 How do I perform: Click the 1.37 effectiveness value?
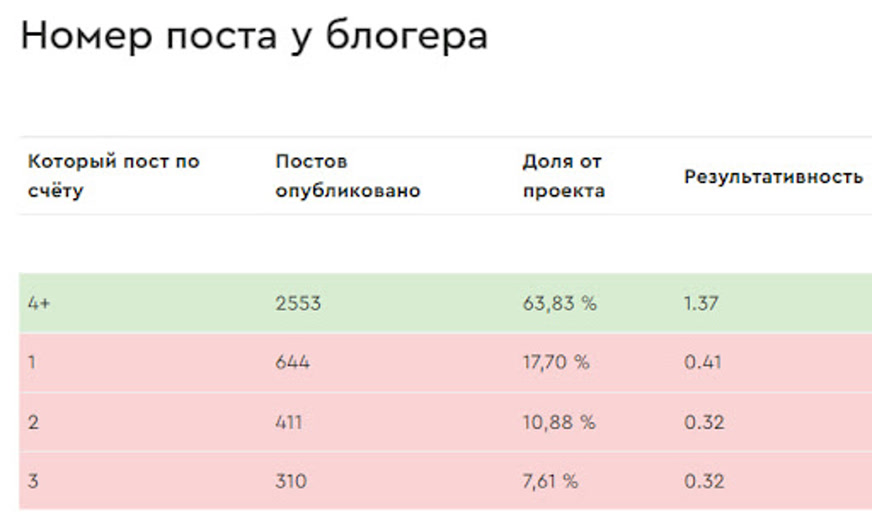(701, 304)
